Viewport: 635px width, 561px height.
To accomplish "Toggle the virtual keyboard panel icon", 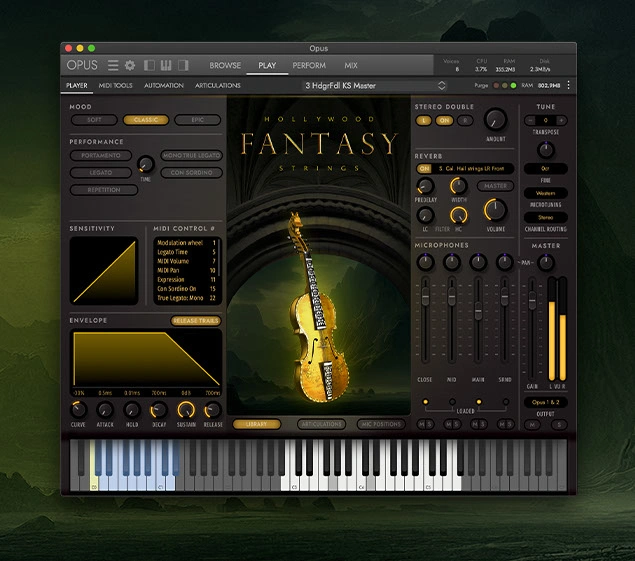I will 166,65.
